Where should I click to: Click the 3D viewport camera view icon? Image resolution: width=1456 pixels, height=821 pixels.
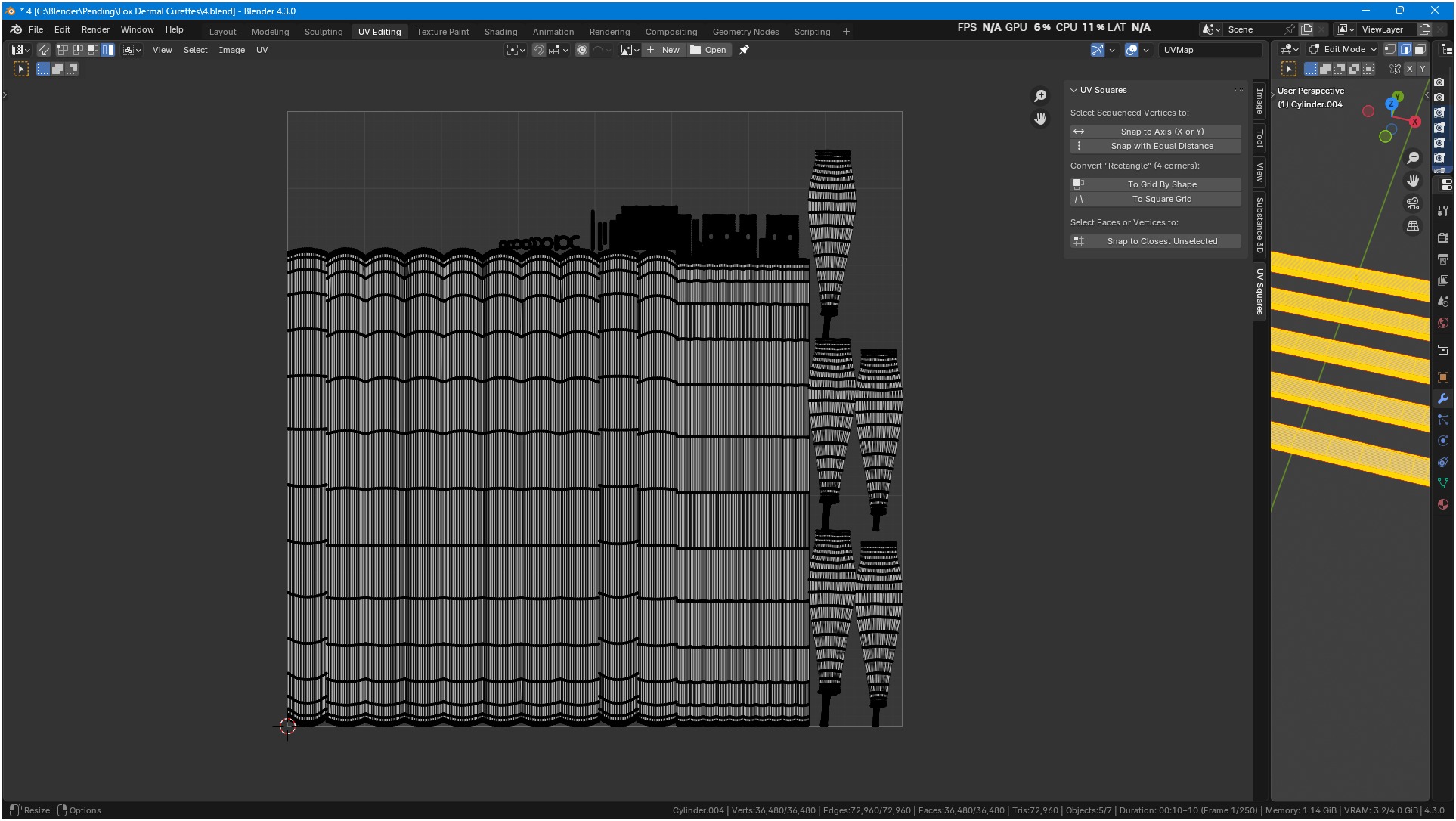click(1412, 203)
